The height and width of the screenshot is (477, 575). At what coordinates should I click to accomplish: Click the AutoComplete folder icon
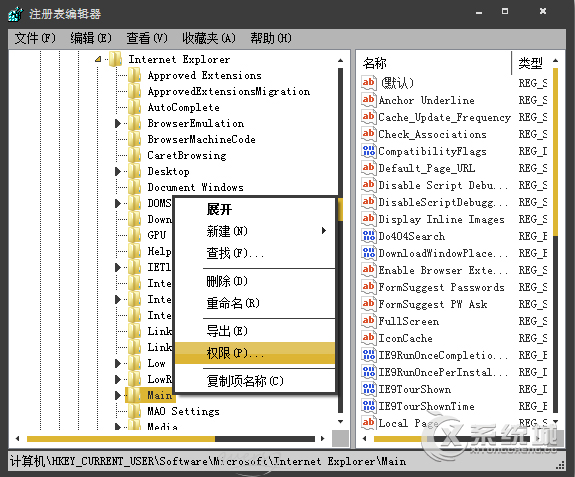135,107
